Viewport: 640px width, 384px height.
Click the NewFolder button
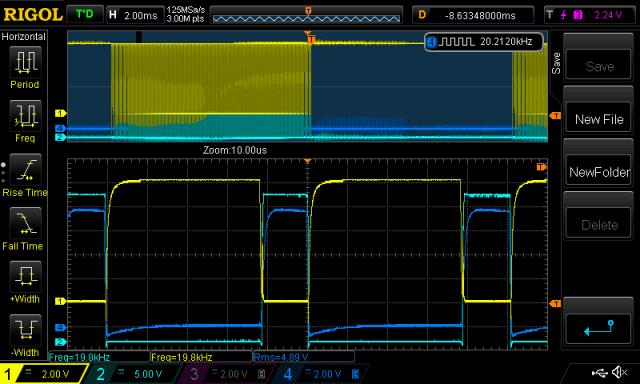click(x=598, y=172)
